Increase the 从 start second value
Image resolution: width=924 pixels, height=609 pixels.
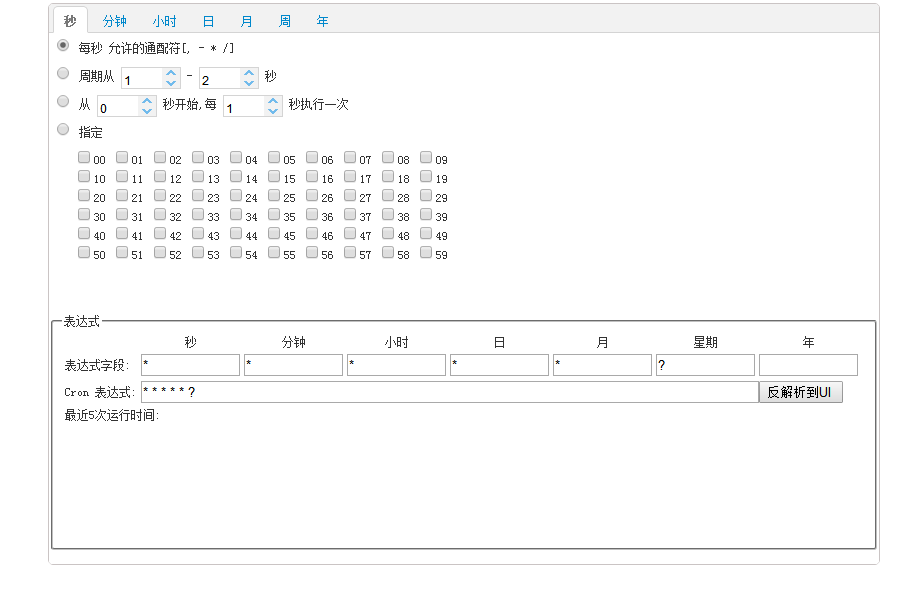tap(147, 101)
